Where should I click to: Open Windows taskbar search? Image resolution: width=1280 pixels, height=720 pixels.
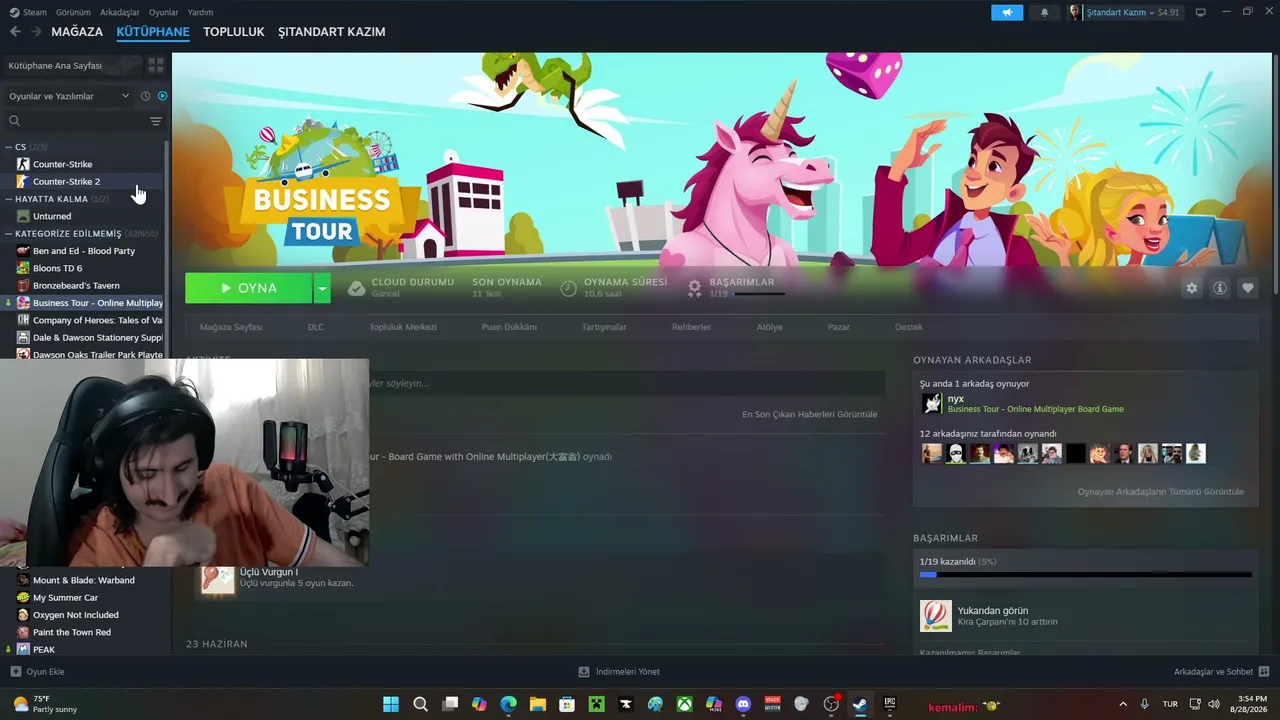pyautogui.click(x=421, y=704)
